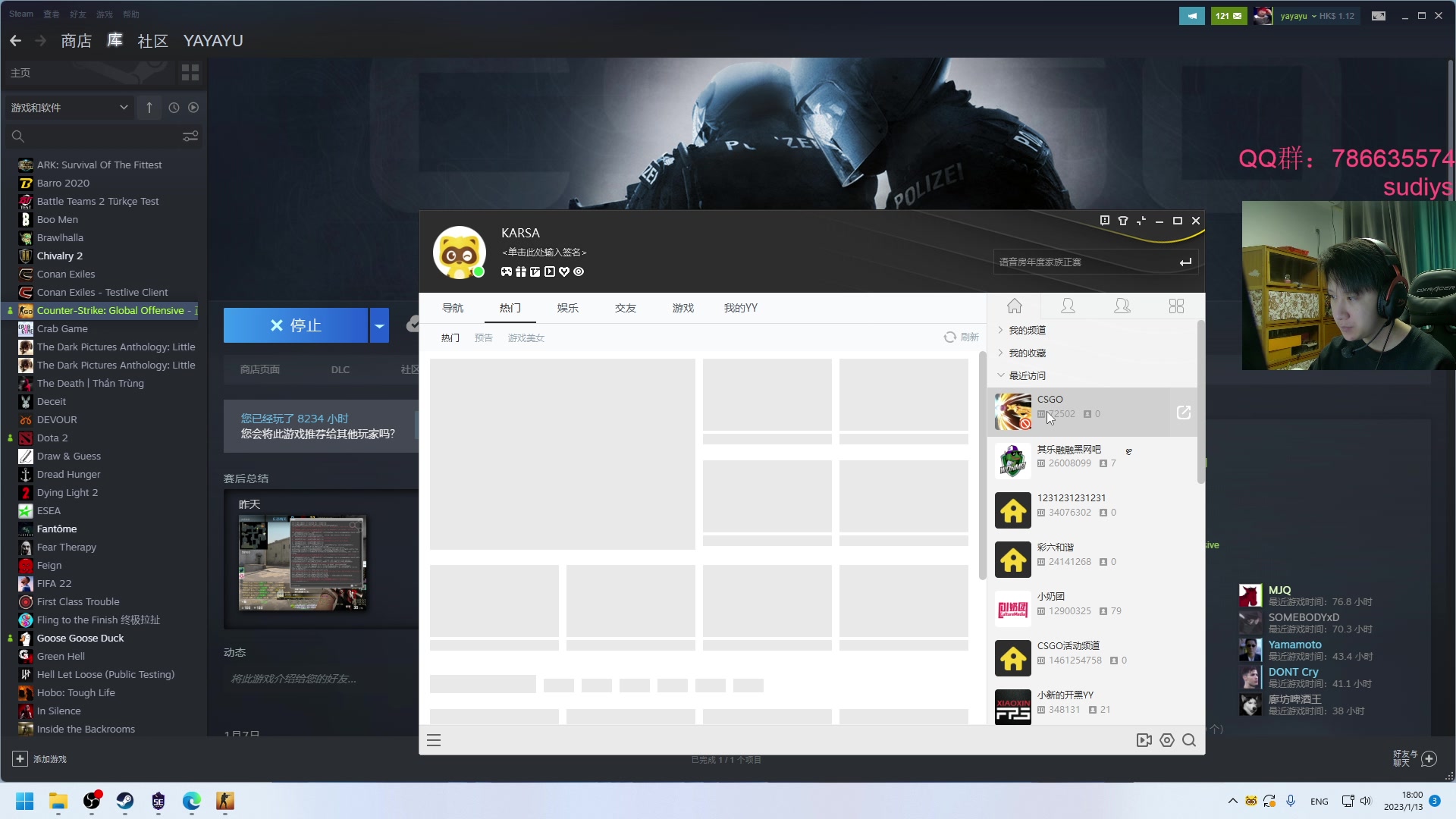Open YY groups people icon
This screenshot has width=1456, height=819.
pos(1122,306)
